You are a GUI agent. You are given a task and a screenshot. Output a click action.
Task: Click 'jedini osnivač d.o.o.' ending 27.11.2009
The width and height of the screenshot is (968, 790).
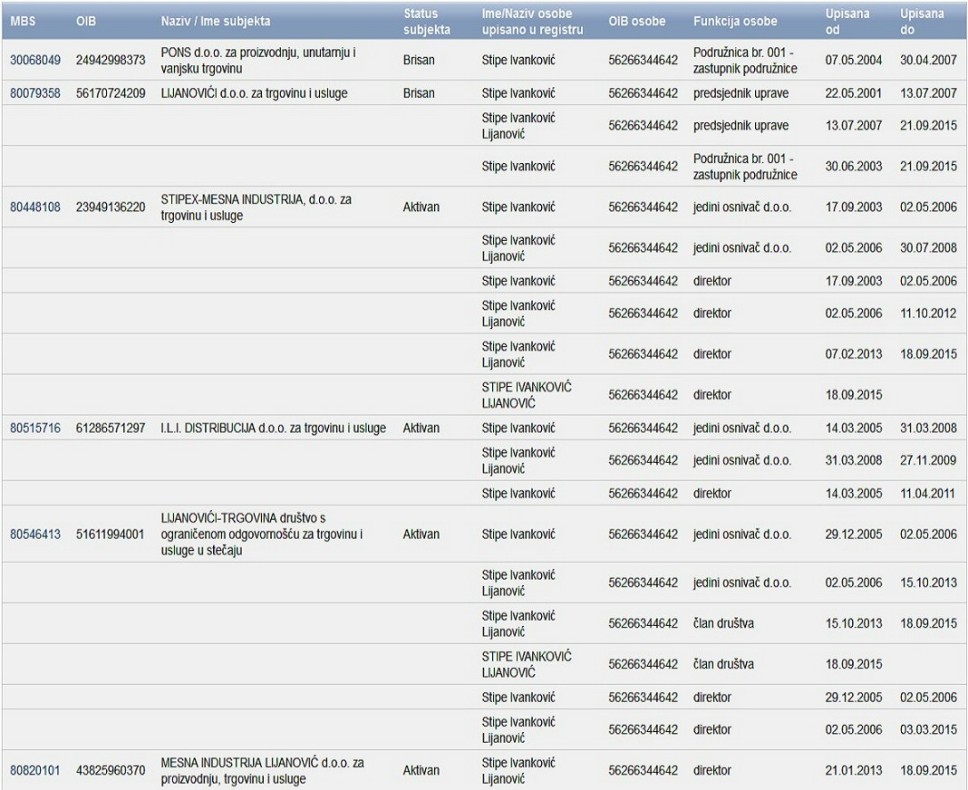pos(742,460)
